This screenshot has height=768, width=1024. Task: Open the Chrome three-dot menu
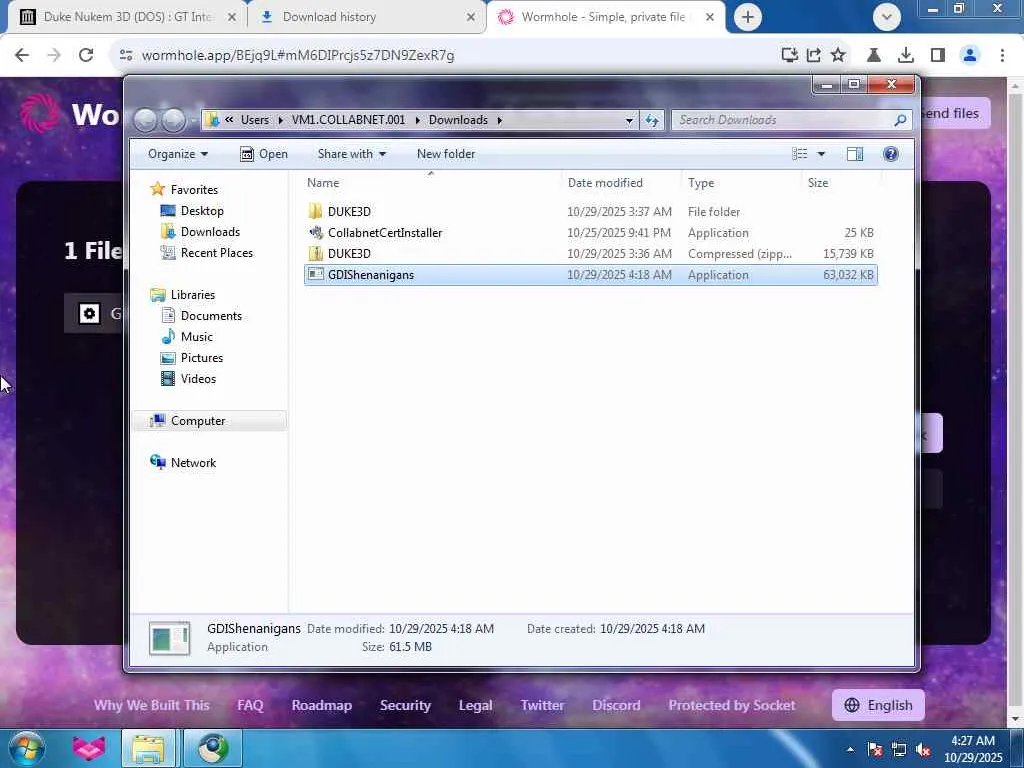pos(1002,55)
